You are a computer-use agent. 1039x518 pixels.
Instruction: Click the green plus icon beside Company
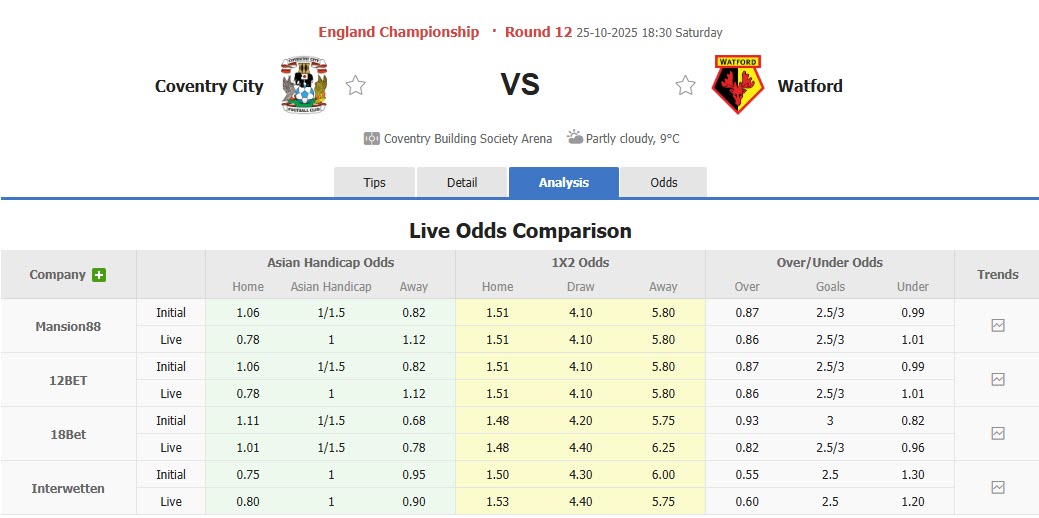(x=99, y=275)
